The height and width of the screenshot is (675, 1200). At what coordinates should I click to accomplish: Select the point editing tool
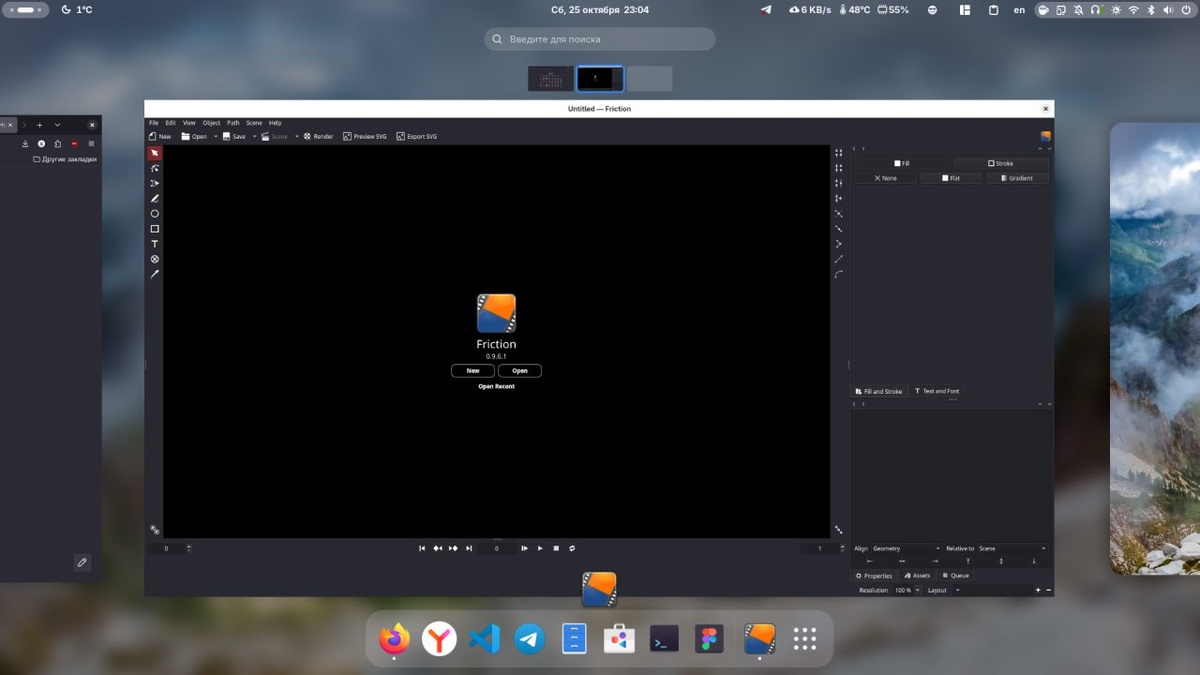pos(155,169)
